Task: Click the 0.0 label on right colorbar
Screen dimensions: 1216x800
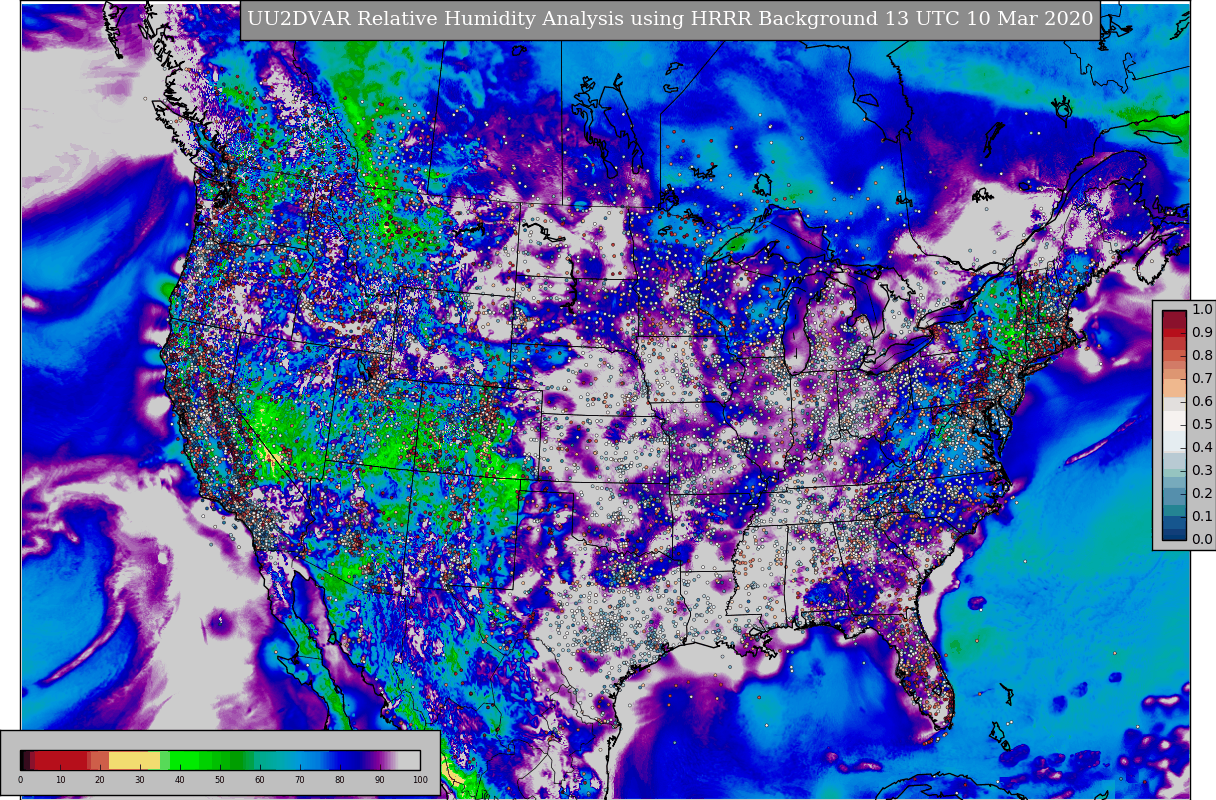Action: [x=1202, y=540]
